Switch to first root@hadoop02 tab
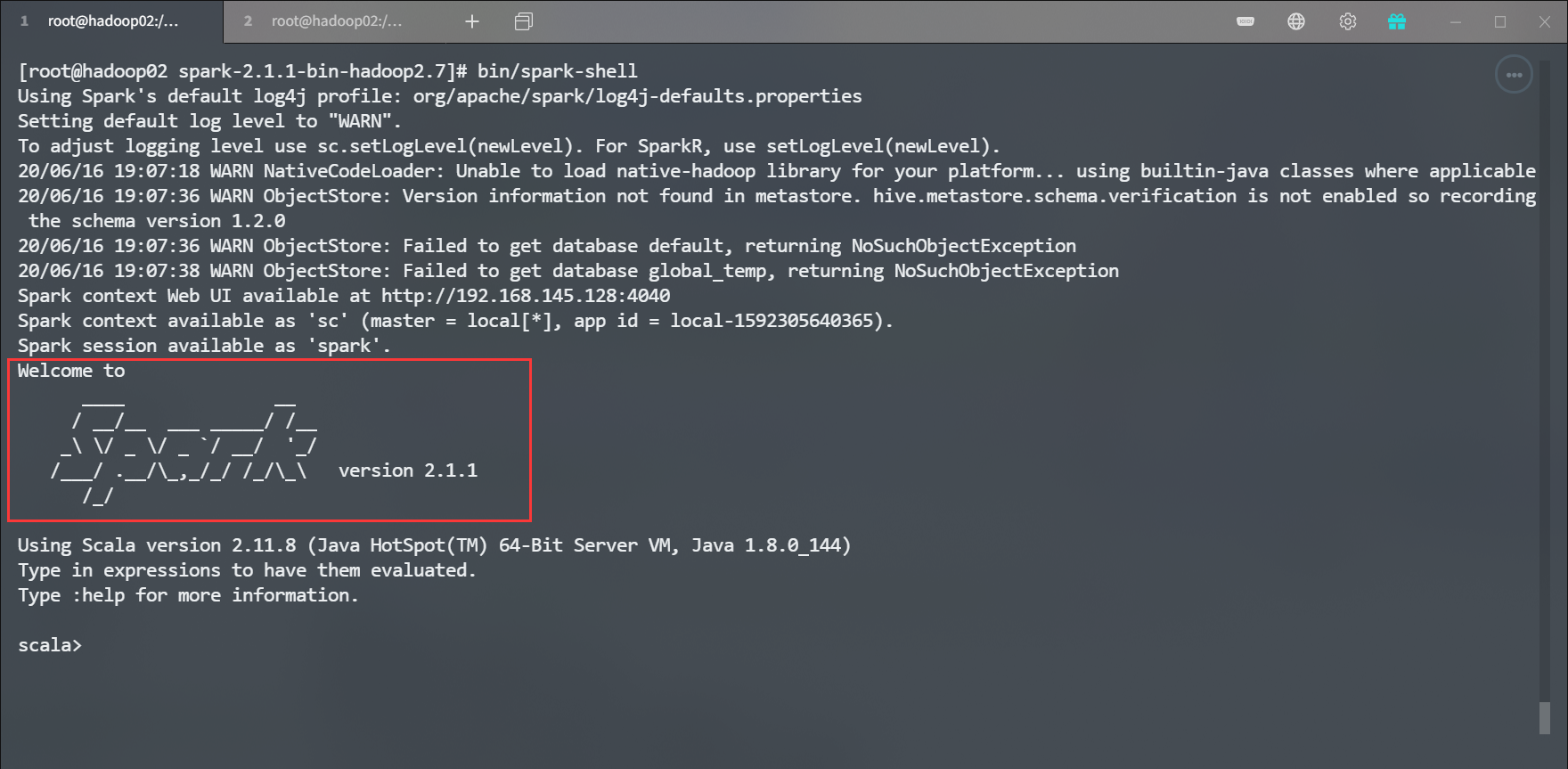This screenshot has width=1568, height=769. [112, 21]
